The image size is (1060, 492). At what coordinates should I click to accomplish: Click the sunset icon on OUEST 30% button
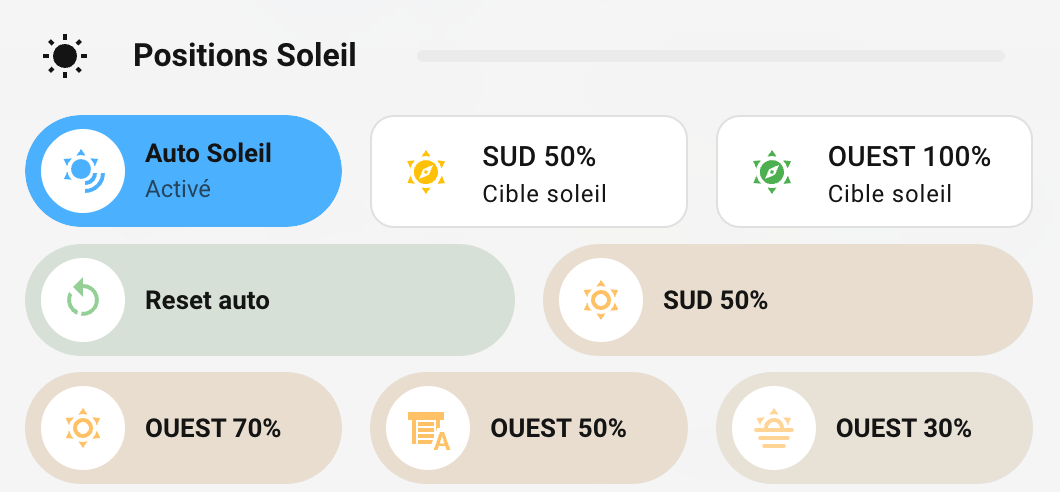(774, 428)
